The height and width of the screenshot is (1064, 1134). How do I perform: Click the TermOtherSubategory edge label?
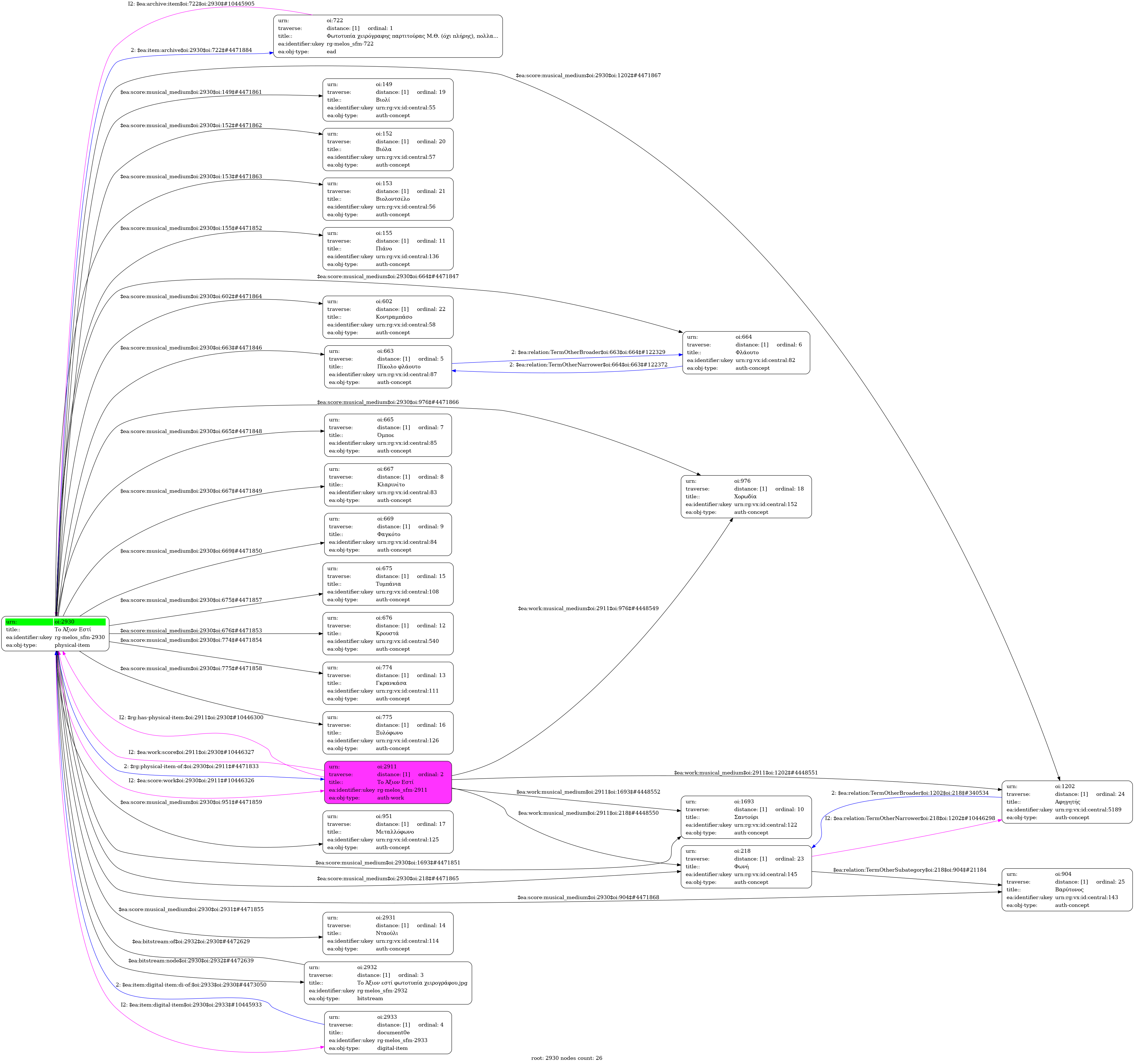click(x=909, y=870)
